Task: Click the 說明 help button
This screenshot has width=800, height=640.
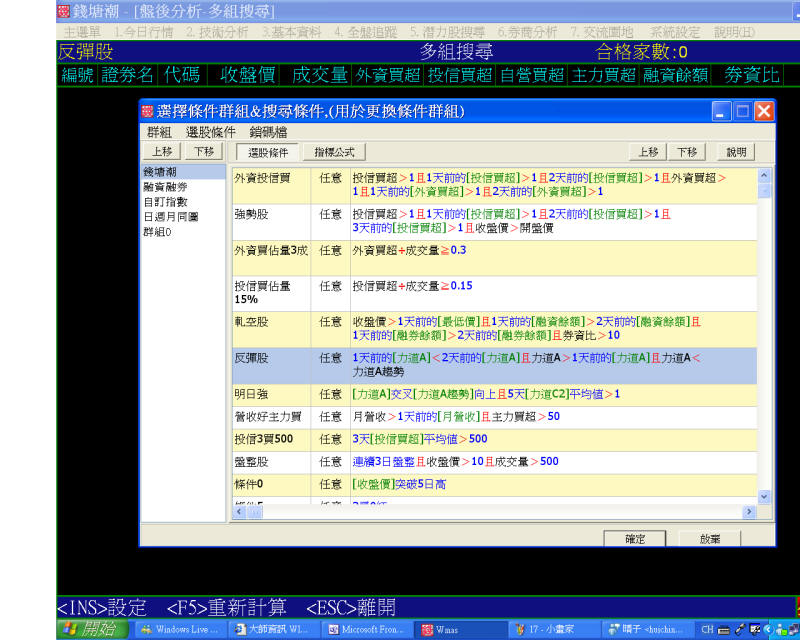Action: 736,152
